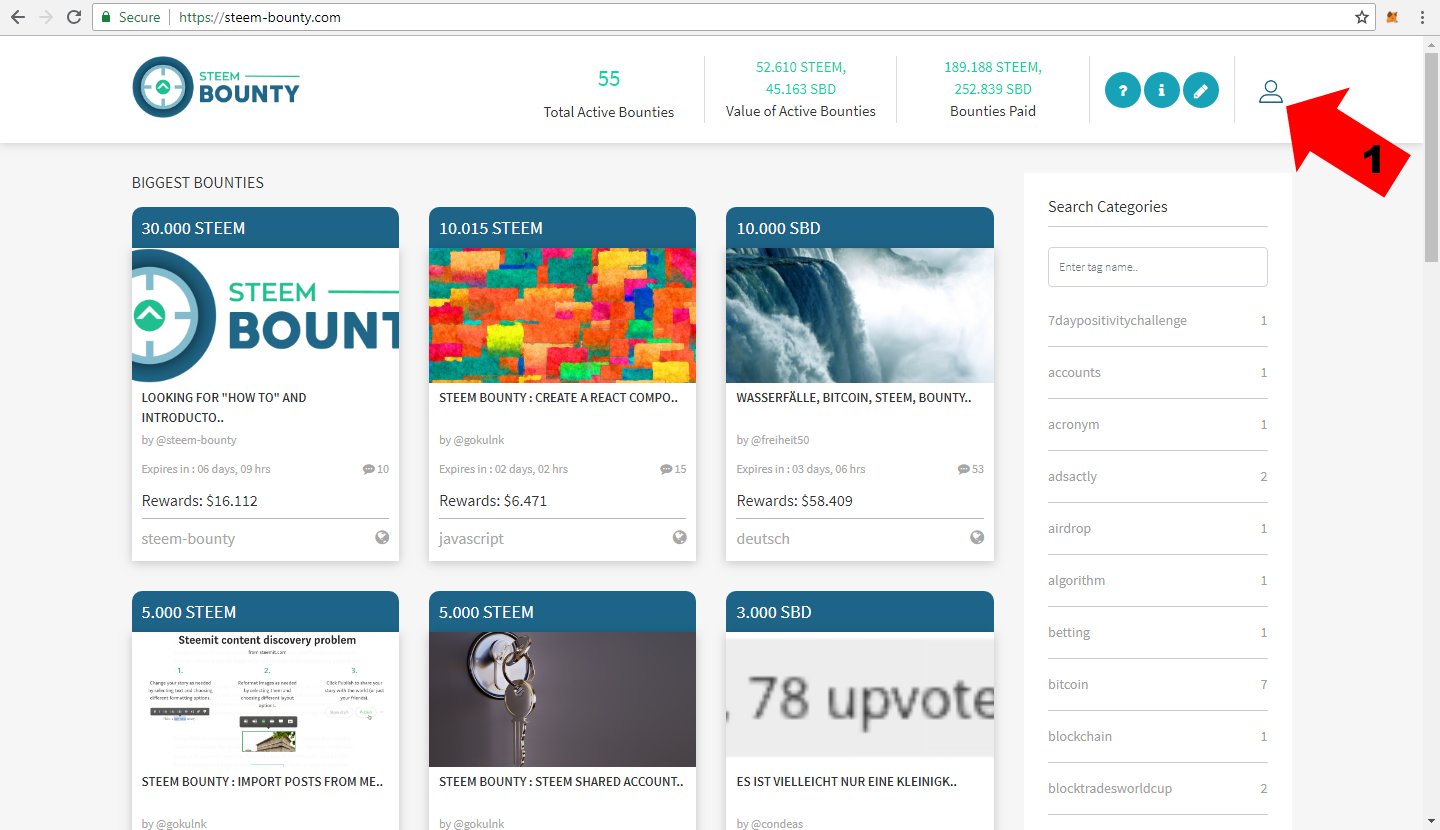Screen dimensions: 1440x830
Task: Open the question mark help icon
Action: pos(1123,91)
